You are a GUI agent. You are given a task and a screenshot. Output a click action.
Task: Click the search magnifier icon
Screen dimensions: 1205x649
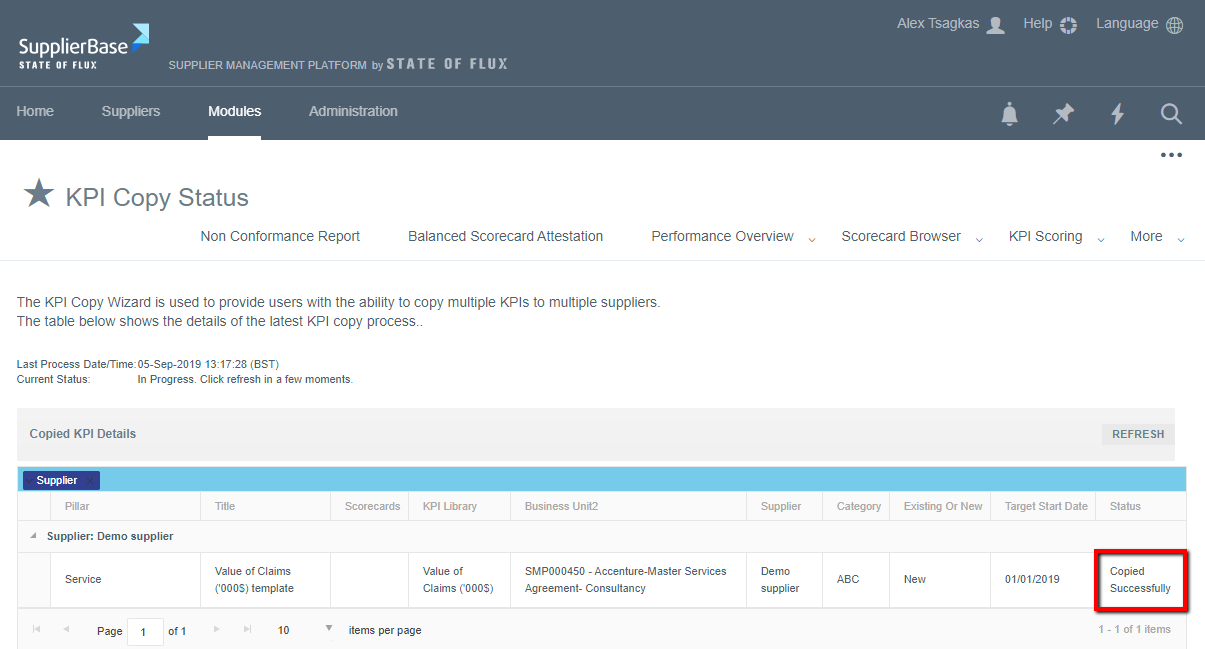[x=1171, y=114]
